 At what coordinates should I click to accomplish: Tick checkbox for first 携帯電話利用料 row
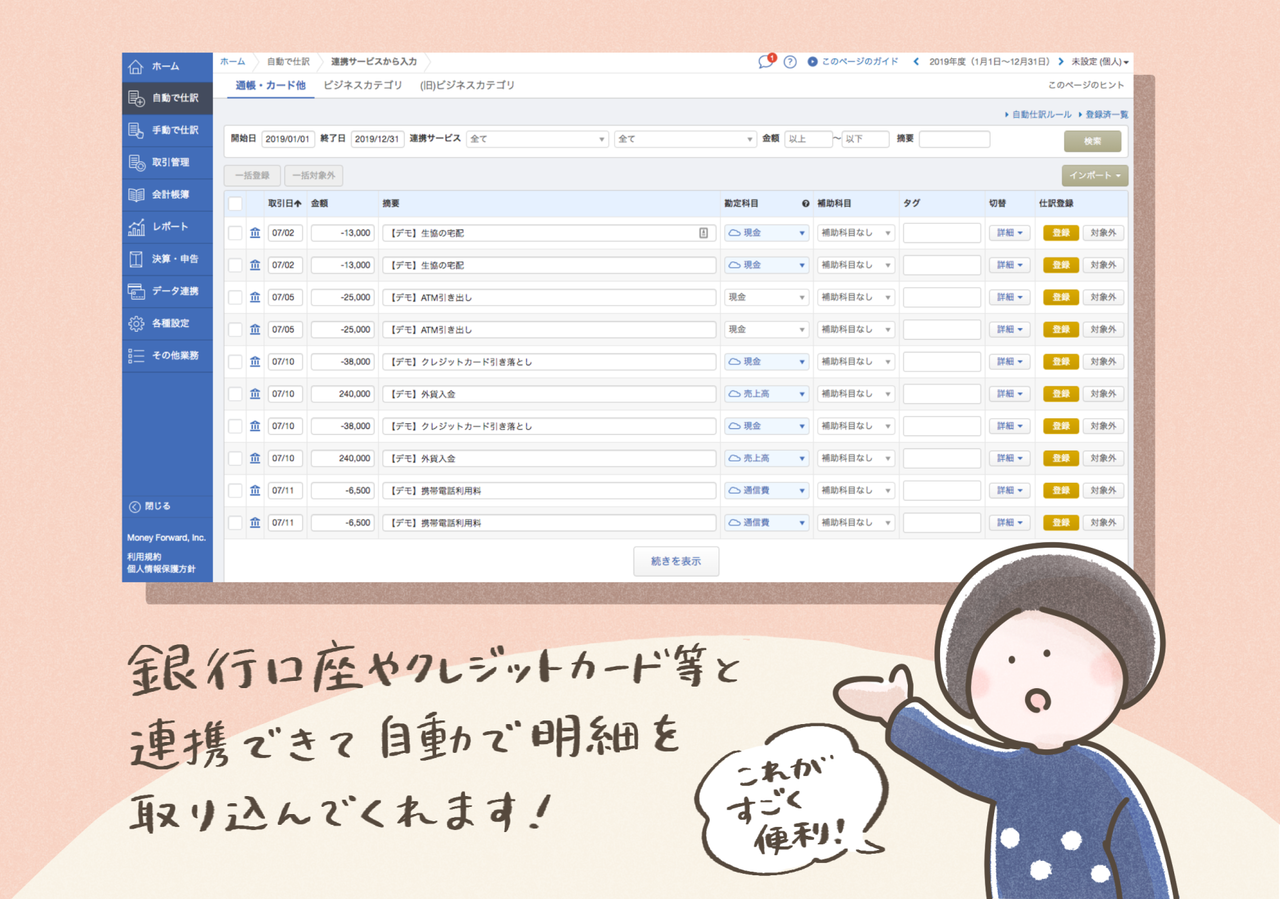click(x=235, y=490)
